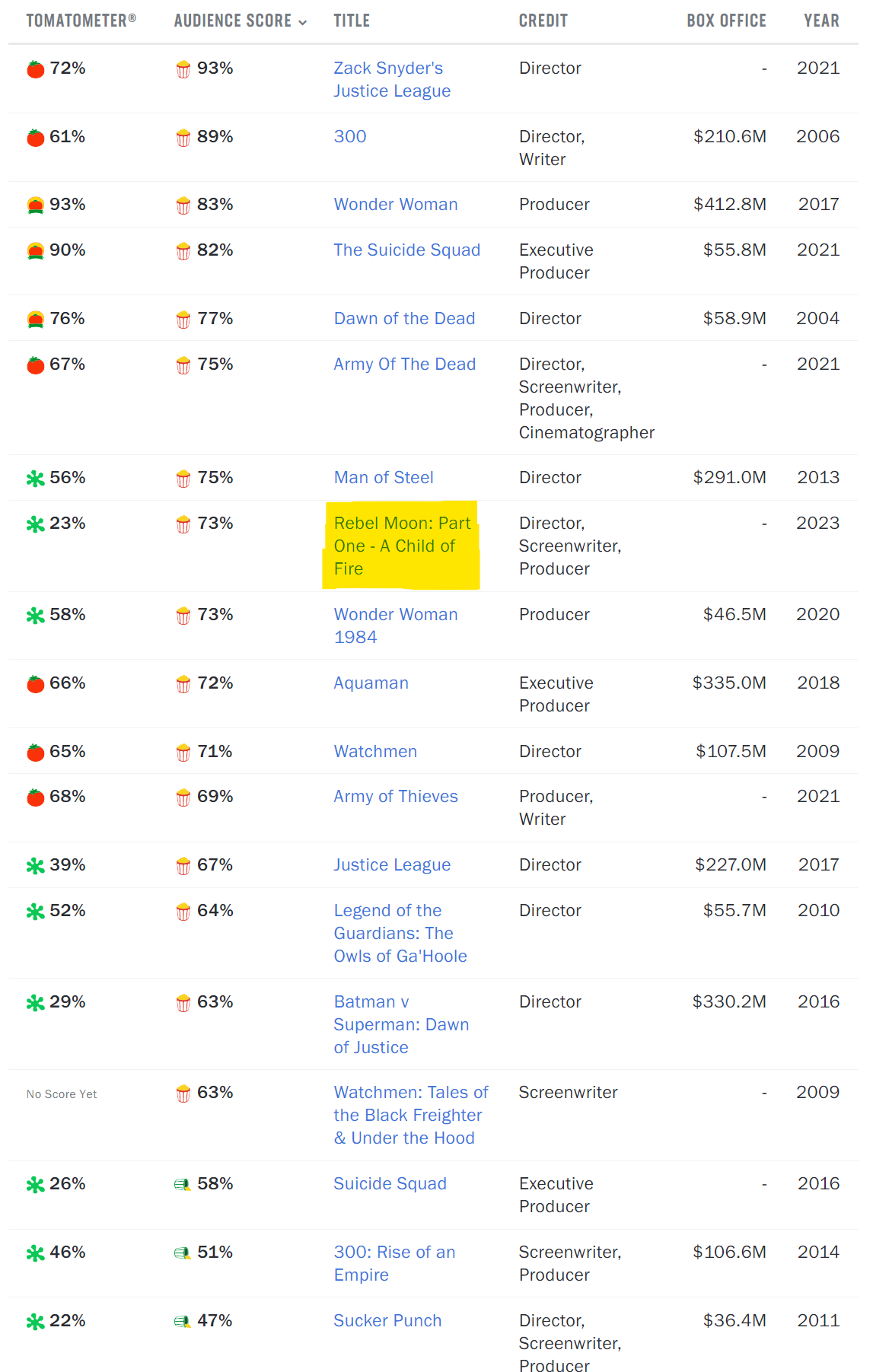Sort by Title column header
873x1372 pixels.
coord(352,21)
